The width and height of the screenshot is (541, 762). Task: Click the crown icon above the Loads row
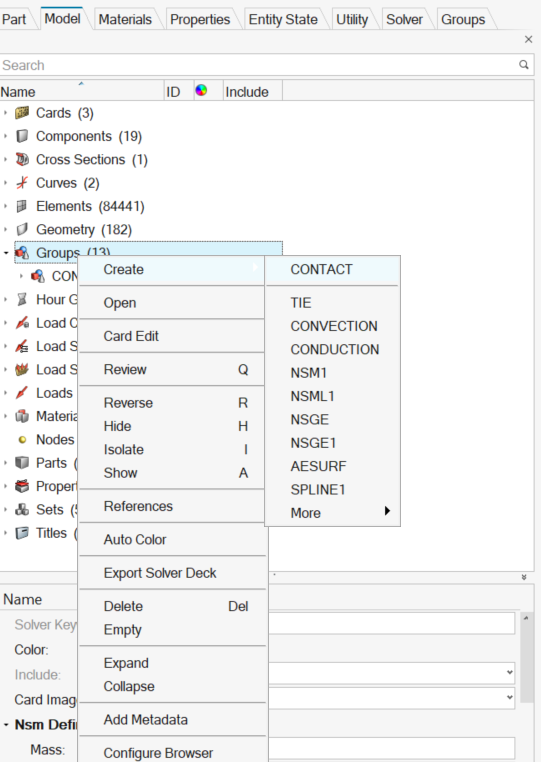pos(22,369)
